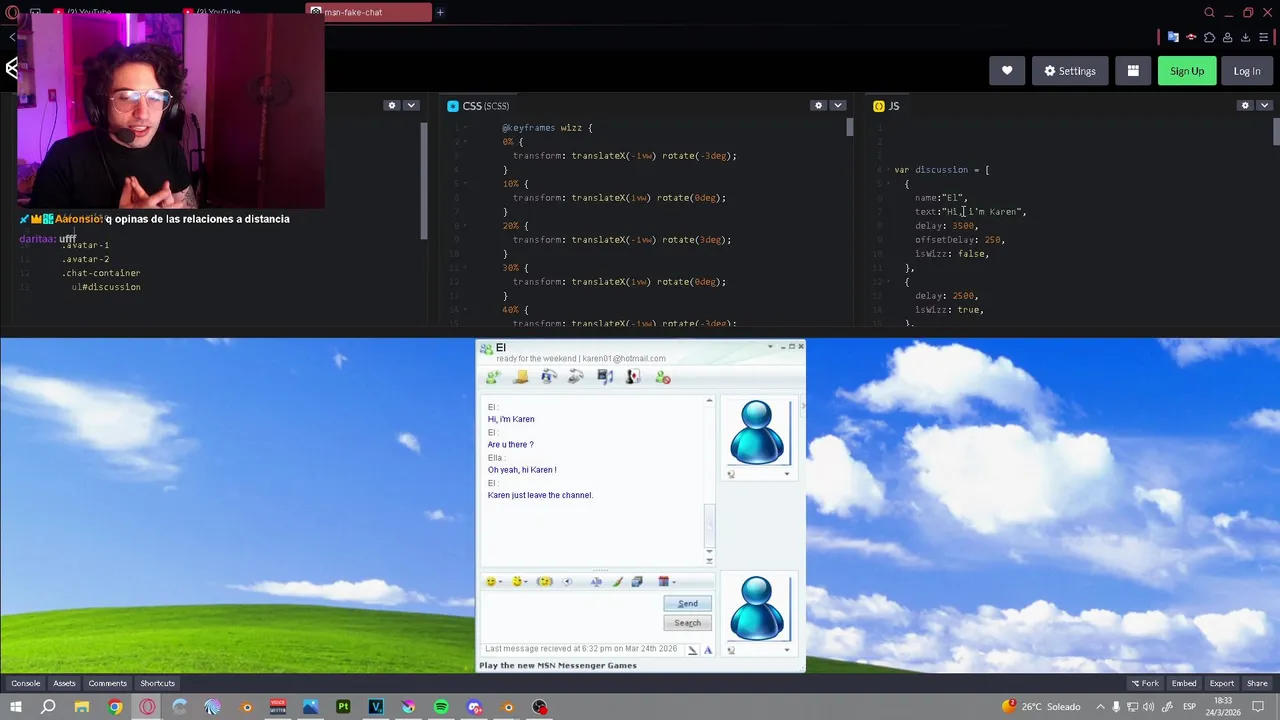Expand the HTML editor dropdown chevron
This screenshot has width=1280, height=720.
[411, 105]
